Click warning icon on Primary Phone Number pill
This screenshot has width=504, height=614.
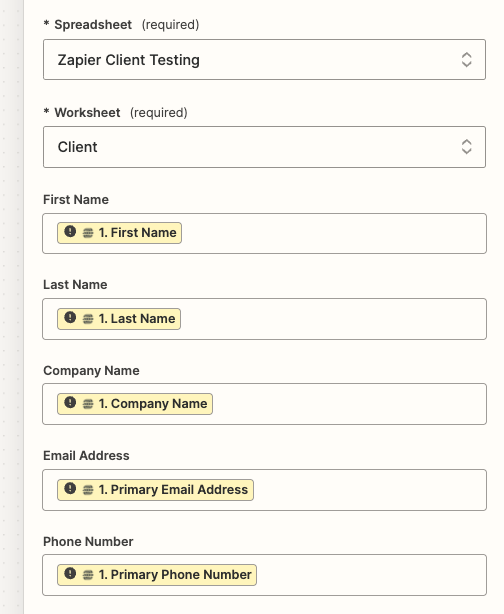click(70, 573)
